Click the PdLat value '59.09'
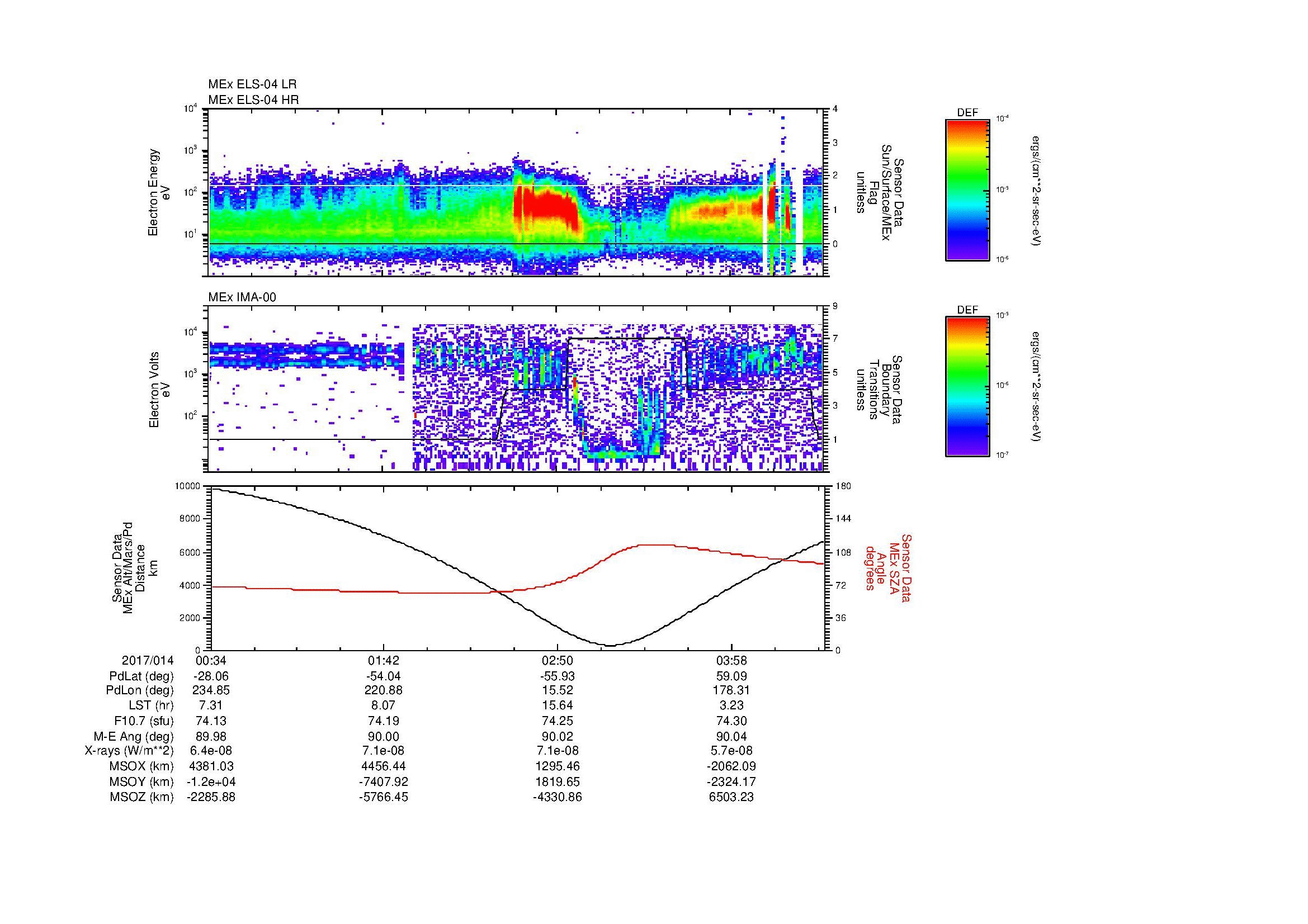 click(731, 676)
